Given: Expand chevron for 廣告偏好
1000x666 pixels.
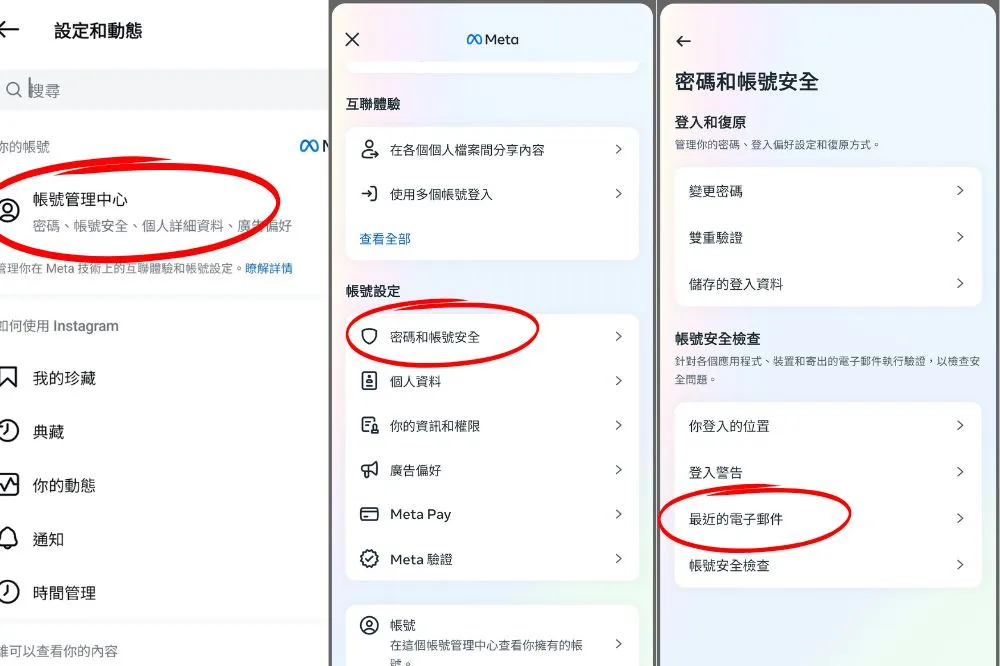Looking at the screenshot, I should (x=618, y=470).
